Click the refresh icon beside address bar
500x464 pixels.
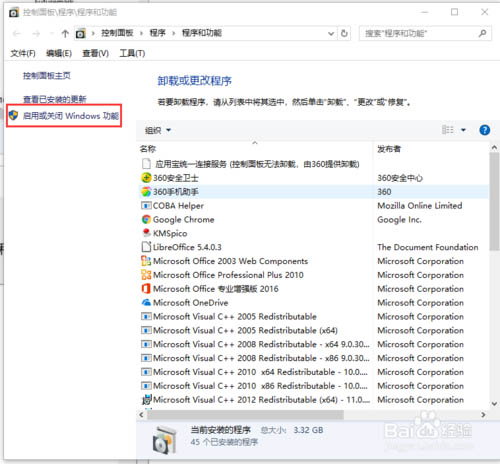coord(344,33)
